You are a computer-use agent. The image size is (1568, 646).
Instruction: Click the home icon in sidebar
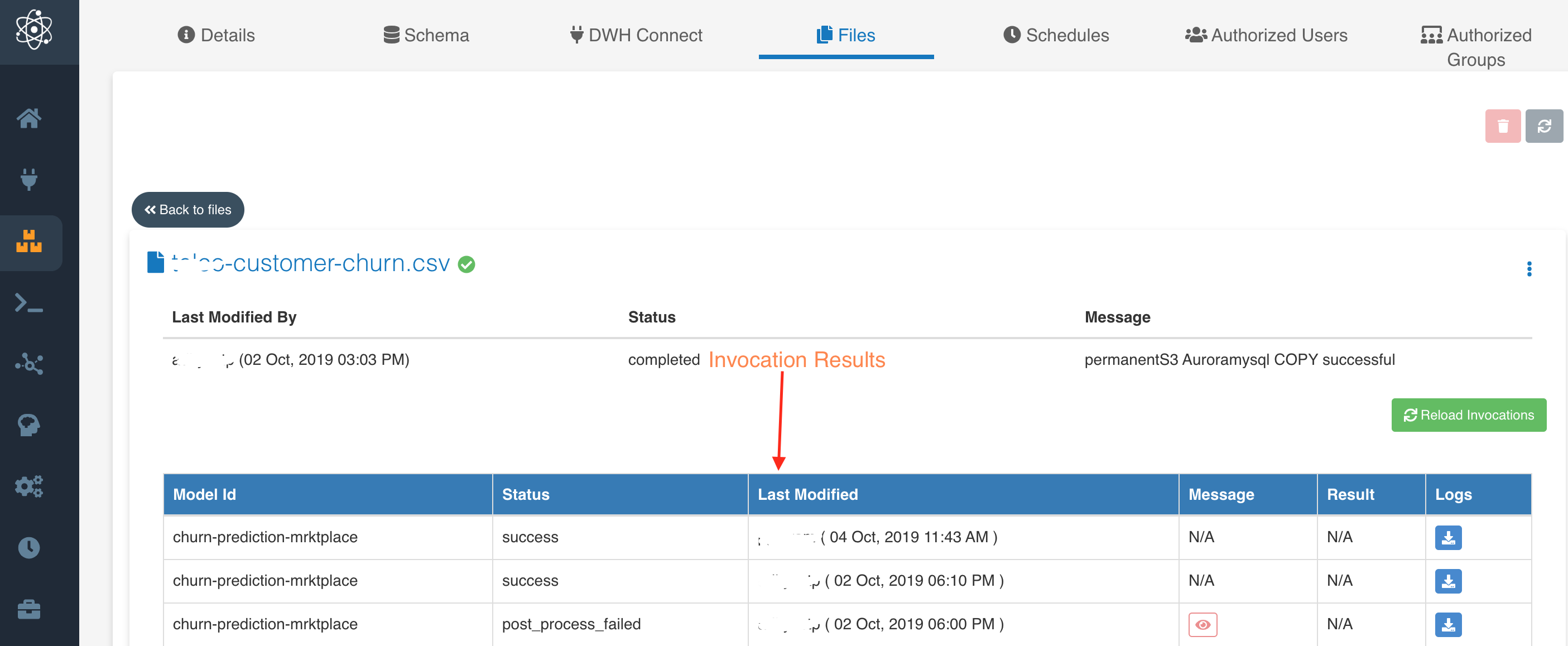(28, 118)
